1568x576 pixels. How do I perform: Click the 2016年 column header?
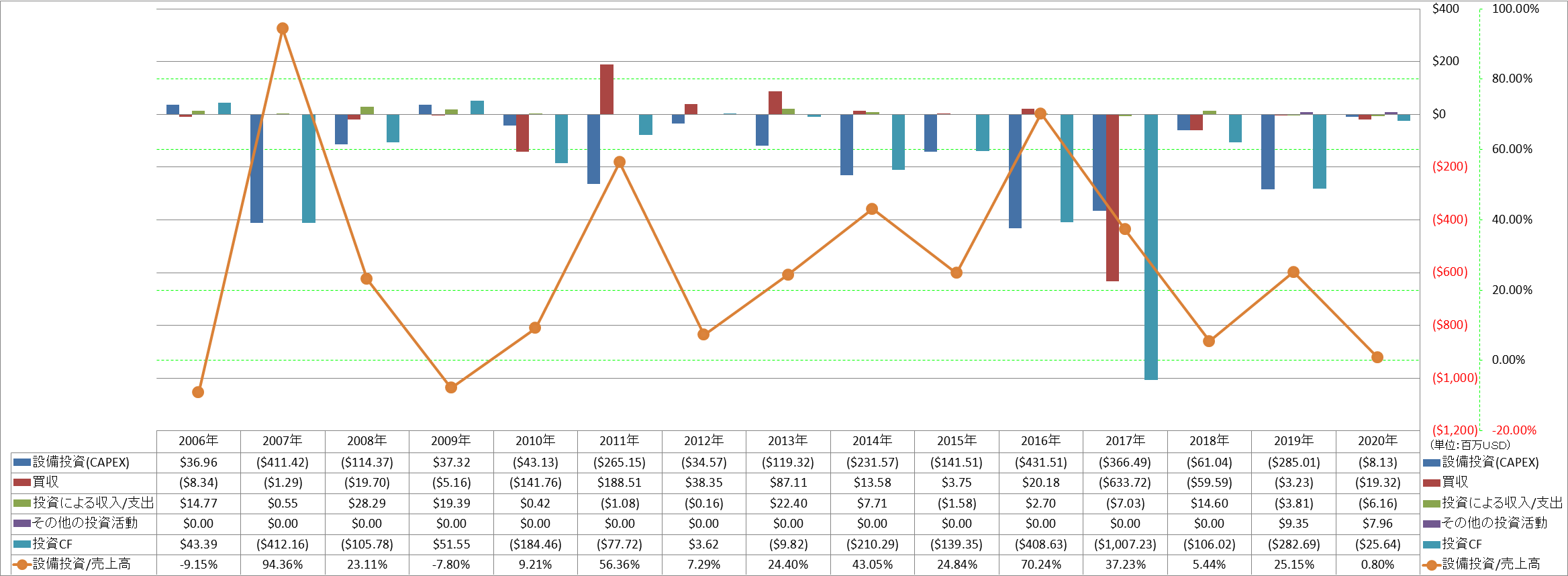click(1041, 441)
